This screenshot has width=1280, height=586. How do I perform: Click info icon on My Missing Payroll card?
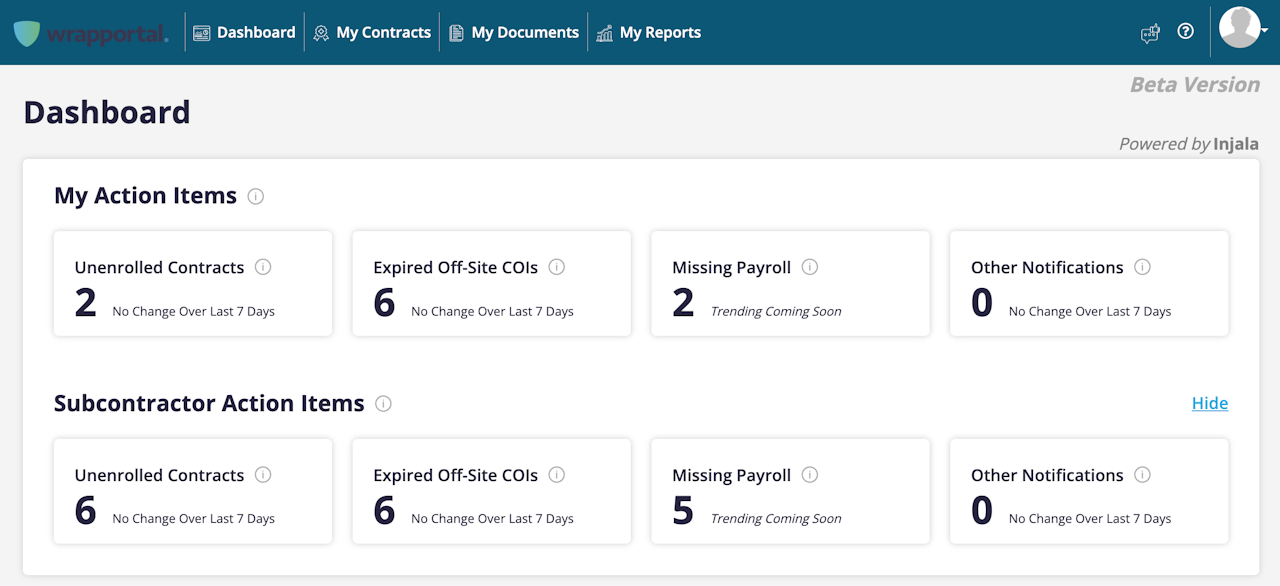pyautogui.click(x=810, y=267)
